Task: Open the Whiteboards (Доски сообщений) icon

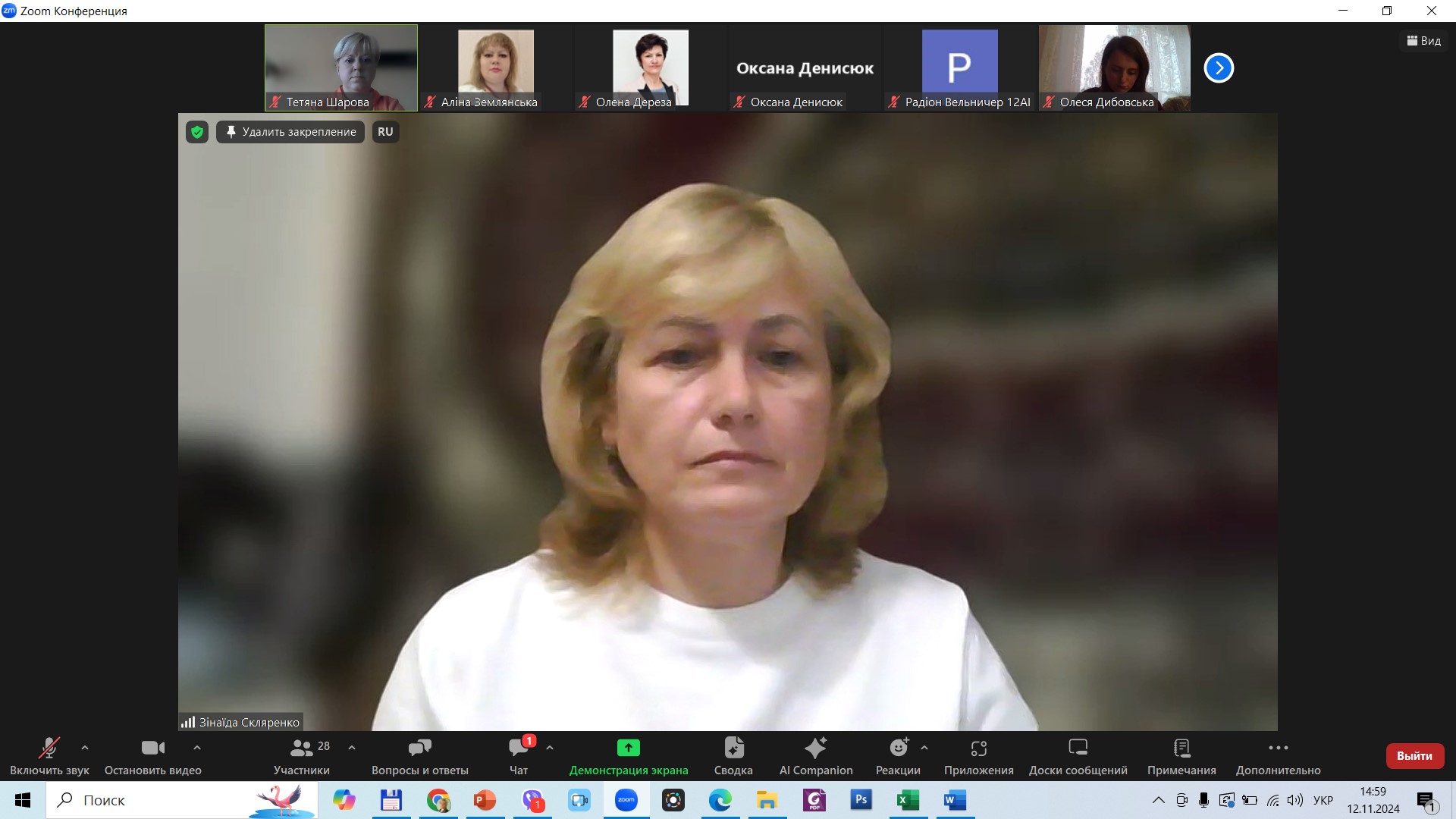Action: click(1078, 748)
